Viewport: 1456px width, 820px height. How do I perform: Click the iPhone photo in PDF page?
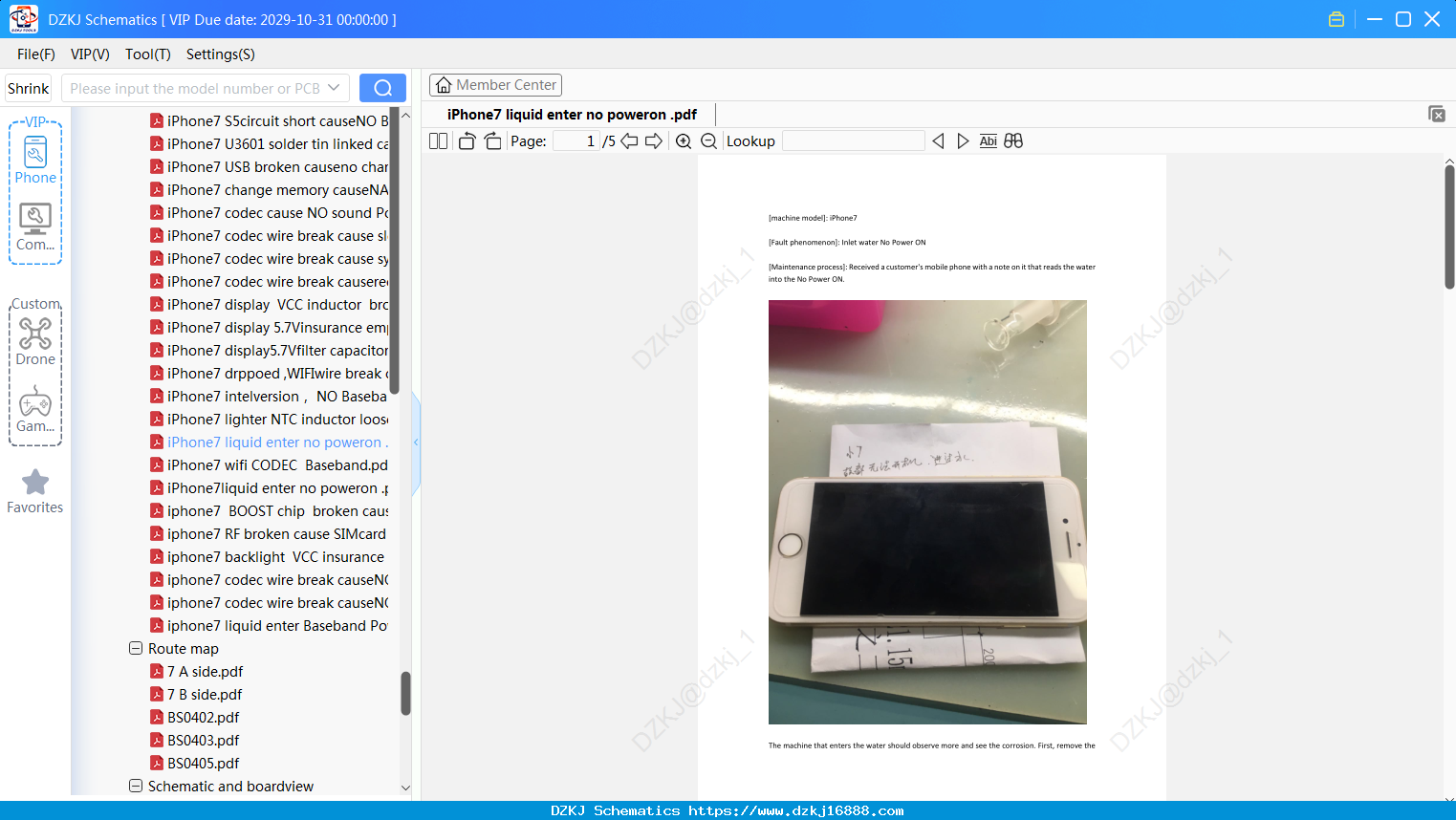tap(927, 512)
